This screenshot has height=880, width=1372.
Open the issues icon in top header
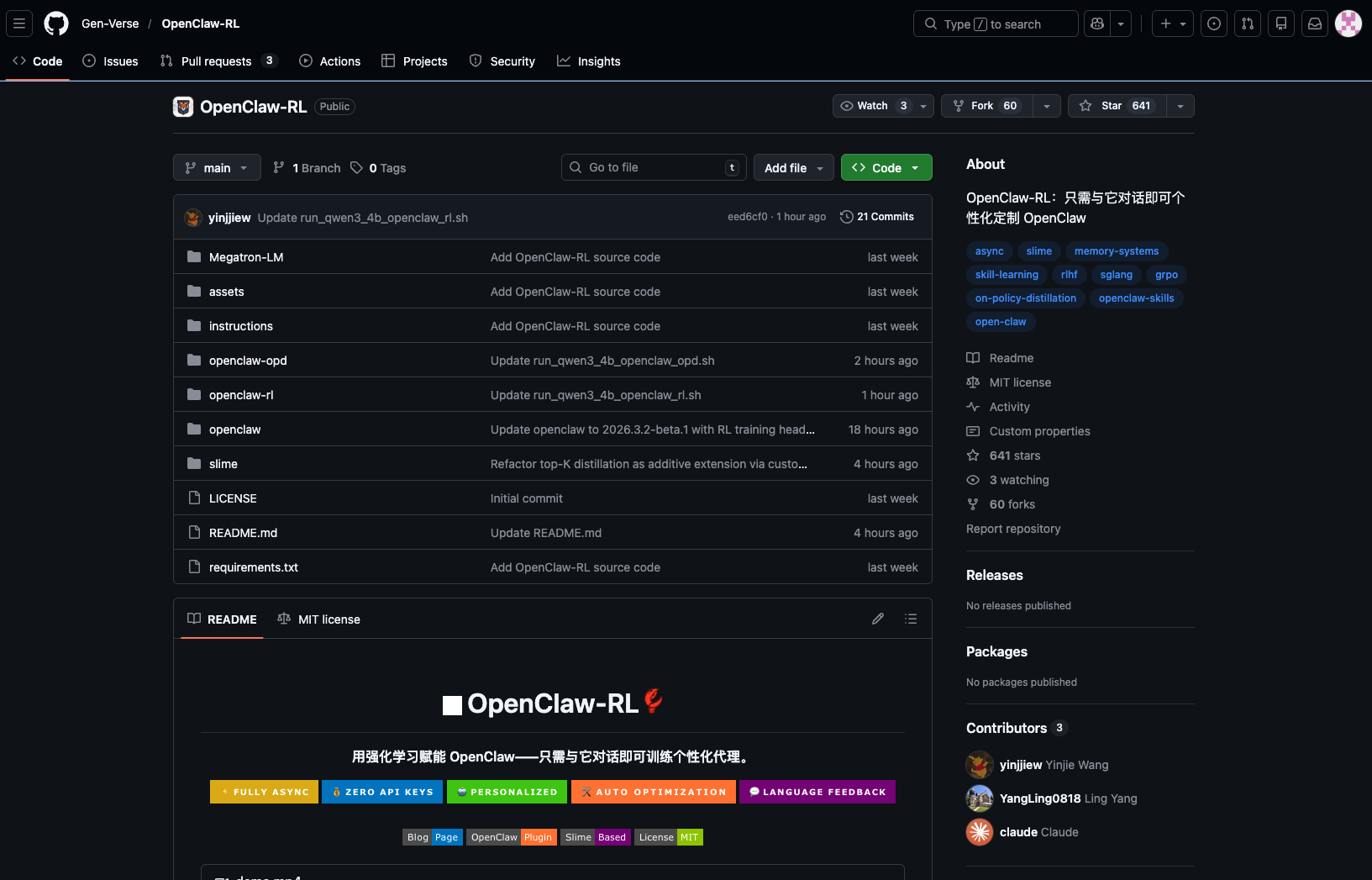pos(1214,24)
